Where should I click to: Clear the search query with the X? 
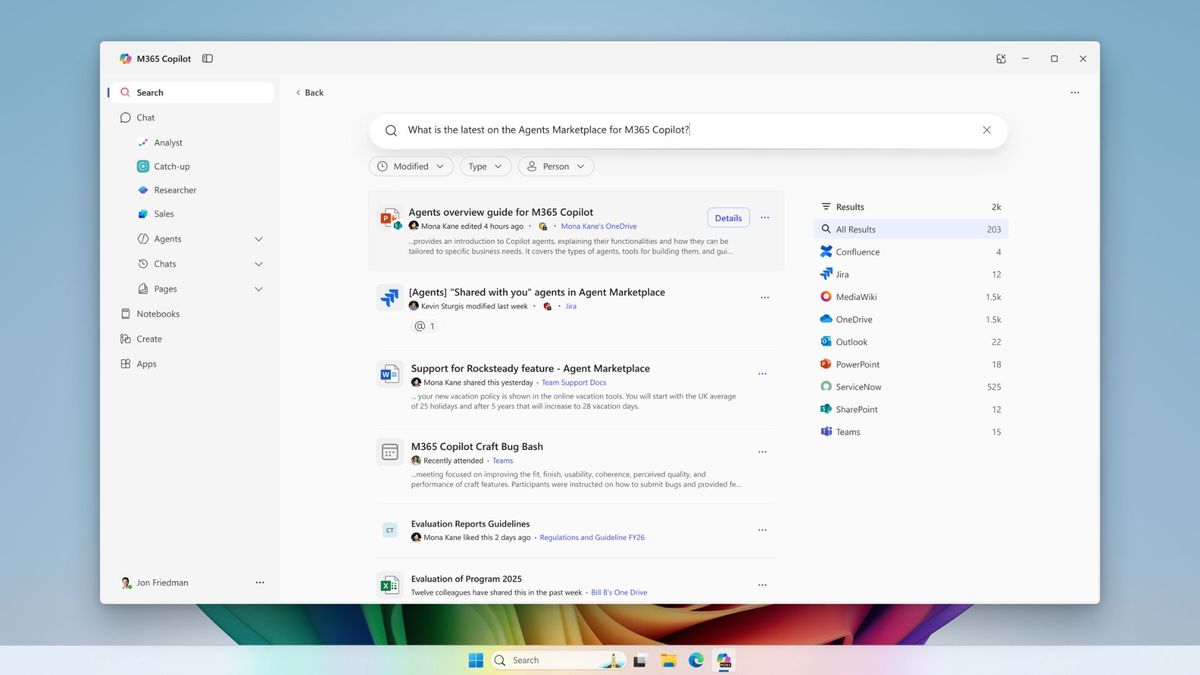pyautogui.click(x=986, y=129)
